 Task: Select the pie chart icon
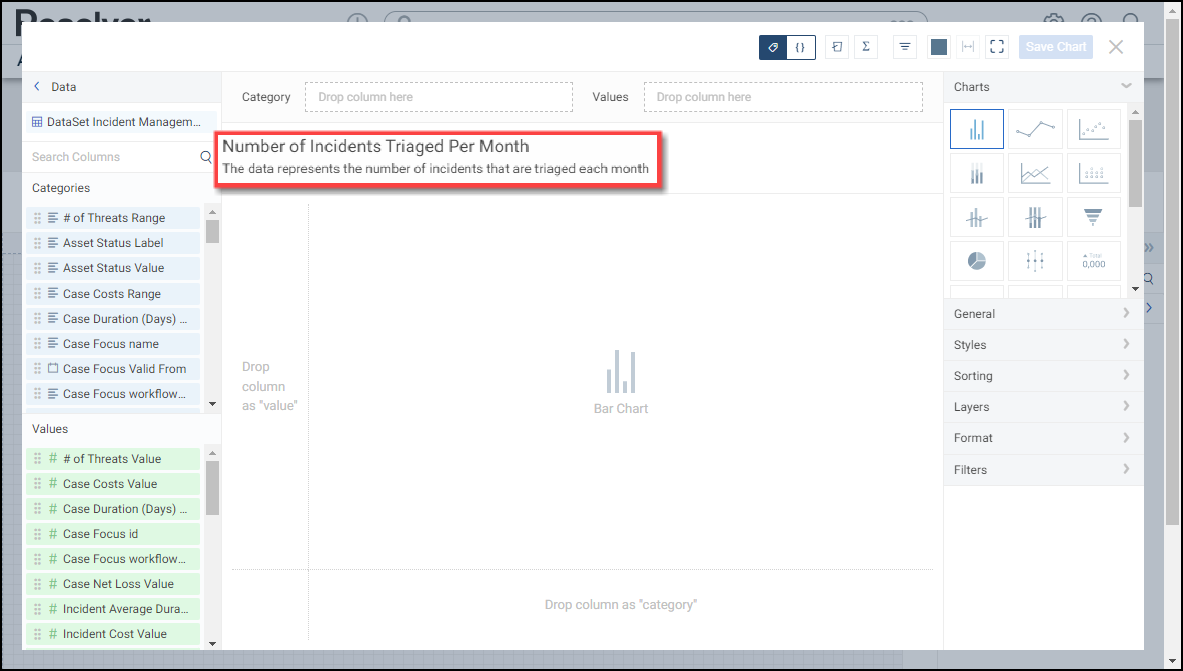(976, 261)
